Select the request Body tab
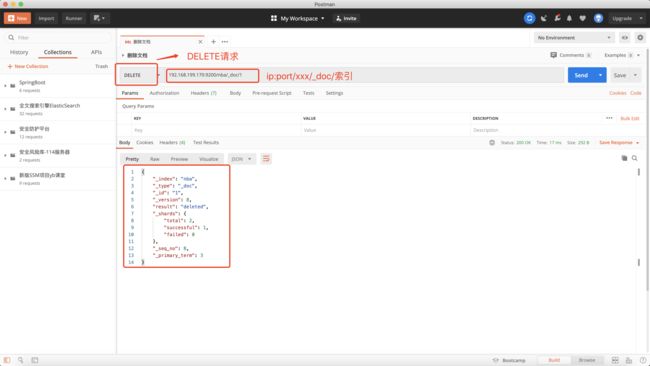 click(235, 93)
